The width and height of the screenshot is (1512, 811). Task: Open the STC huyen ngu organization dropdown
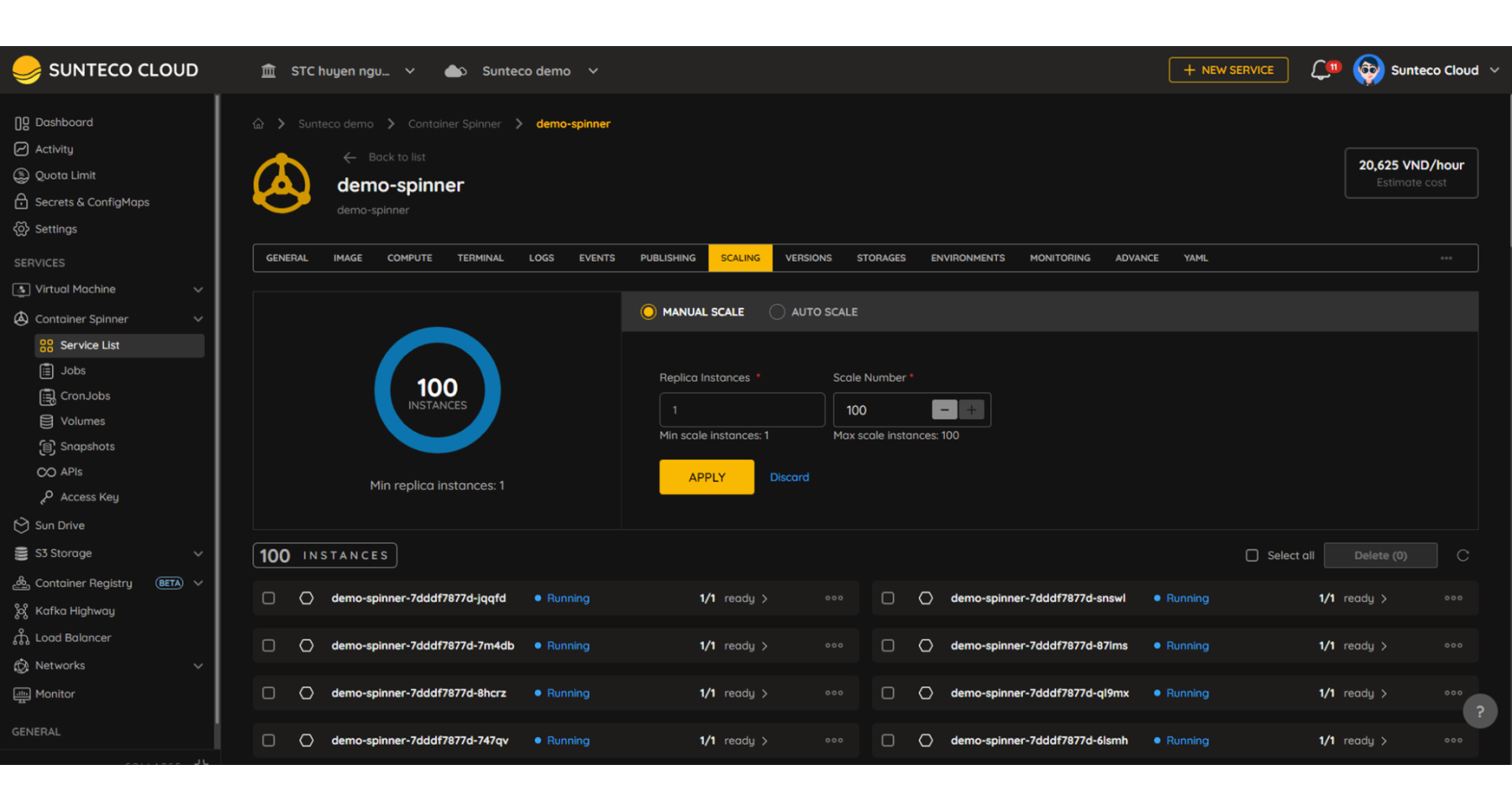click(x=339, y=71)
